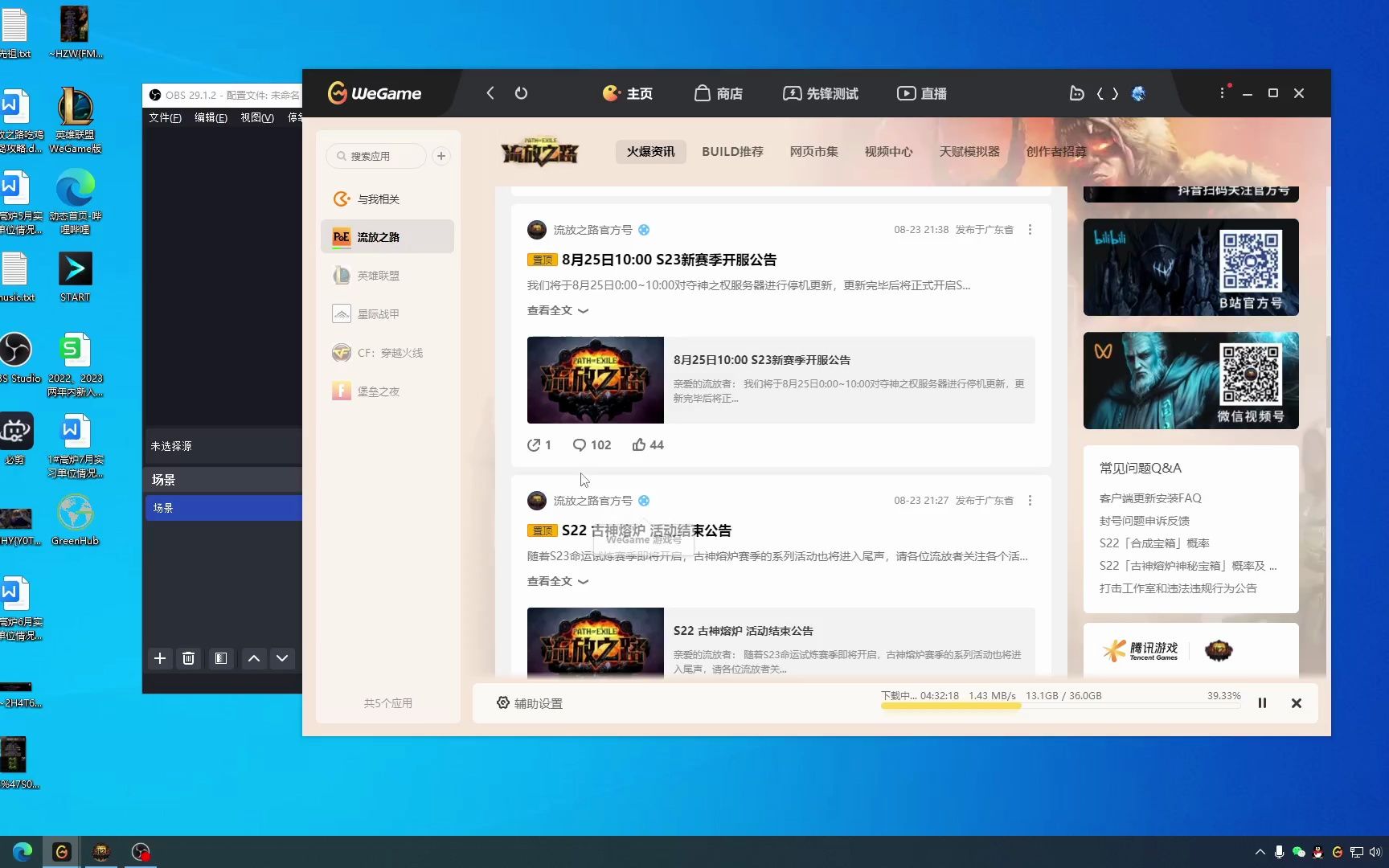Open the WeGame three-dot menu
The width and height of the screenshot is (1389, 868).
click(1222, 93)
